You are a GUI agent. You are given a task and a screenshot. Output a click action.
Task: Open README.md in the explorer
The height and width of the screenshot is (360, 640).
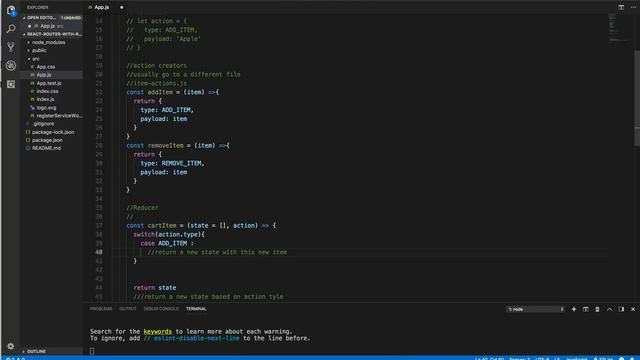(x=47, y=148)
